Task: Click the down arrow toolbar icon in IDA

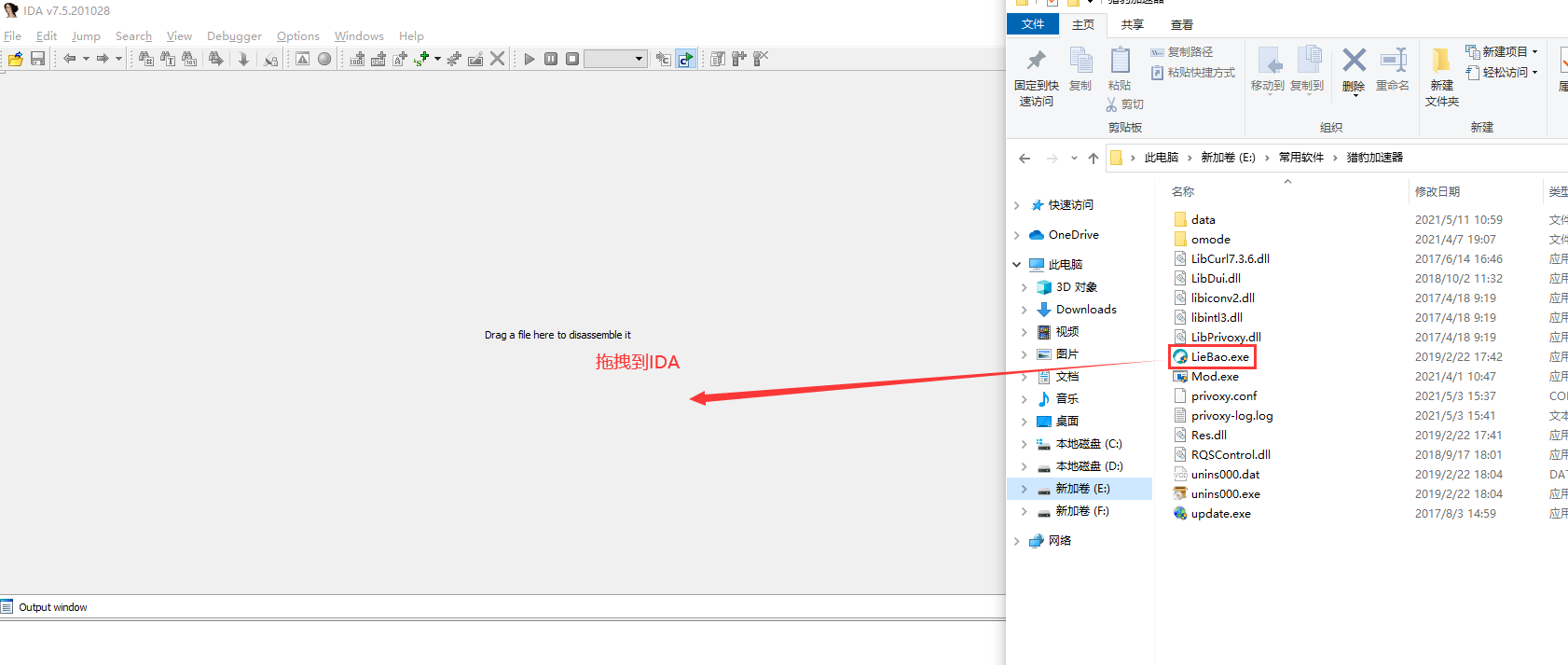Action: coord(243,59)
